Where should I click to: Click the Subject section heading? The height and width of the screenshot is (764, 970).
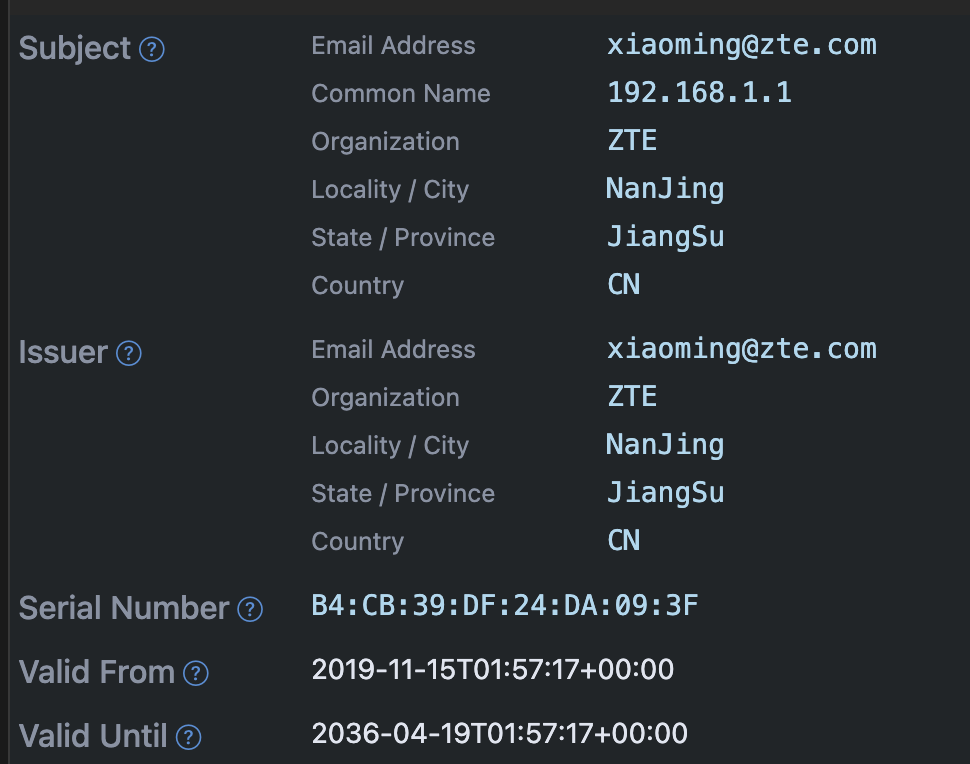[x=75, y=49]
